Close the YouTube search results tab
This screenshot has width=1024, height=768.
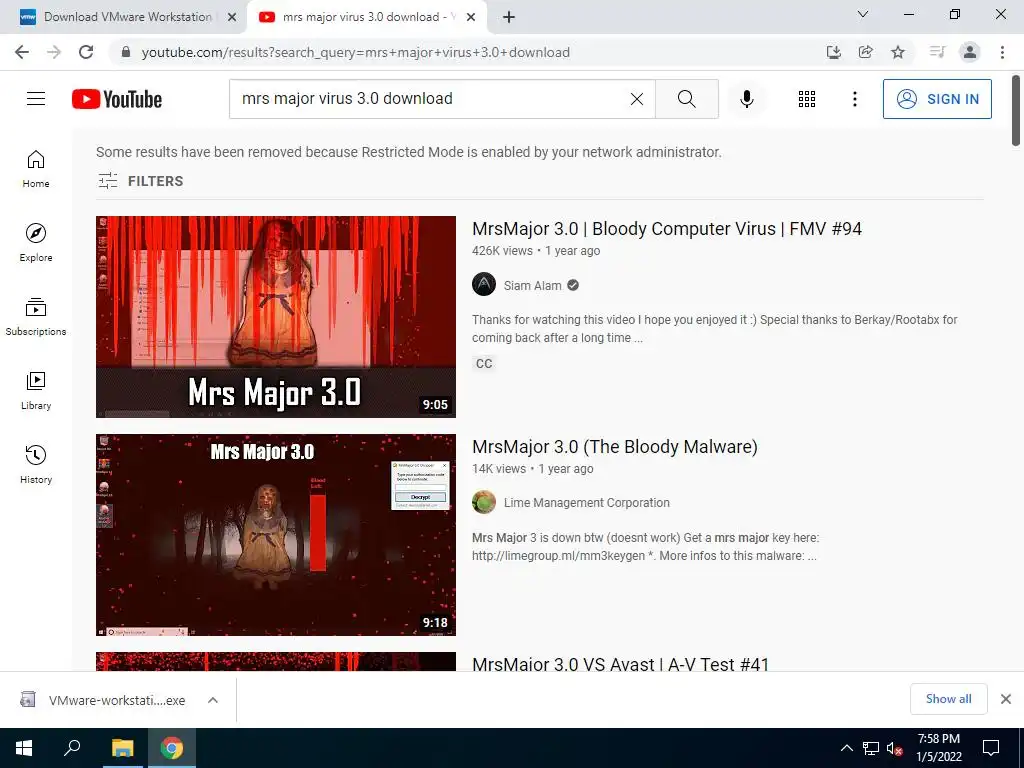pyautogui.click(x=471, y=18)
